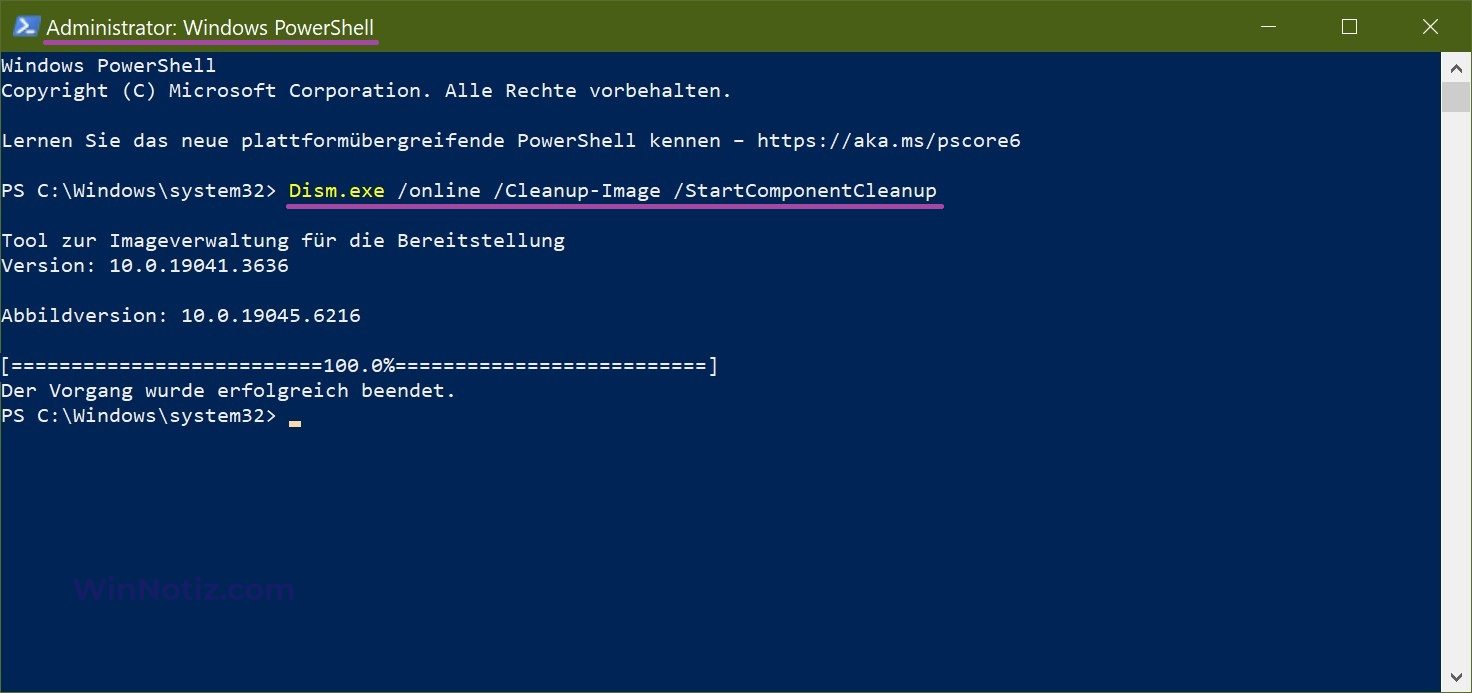Click the Abbildversion 10.0.19045.6216 line
1472x693 pixels.
click(181, 316)
